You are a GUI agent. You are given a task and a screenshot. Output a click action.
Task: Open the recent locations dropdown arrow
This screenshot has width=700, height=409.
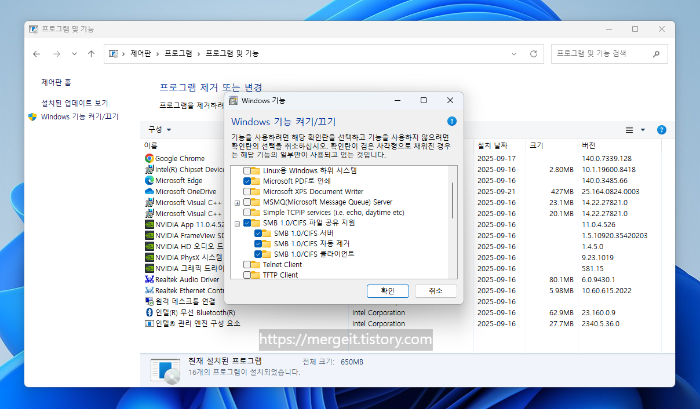[74, 54]
